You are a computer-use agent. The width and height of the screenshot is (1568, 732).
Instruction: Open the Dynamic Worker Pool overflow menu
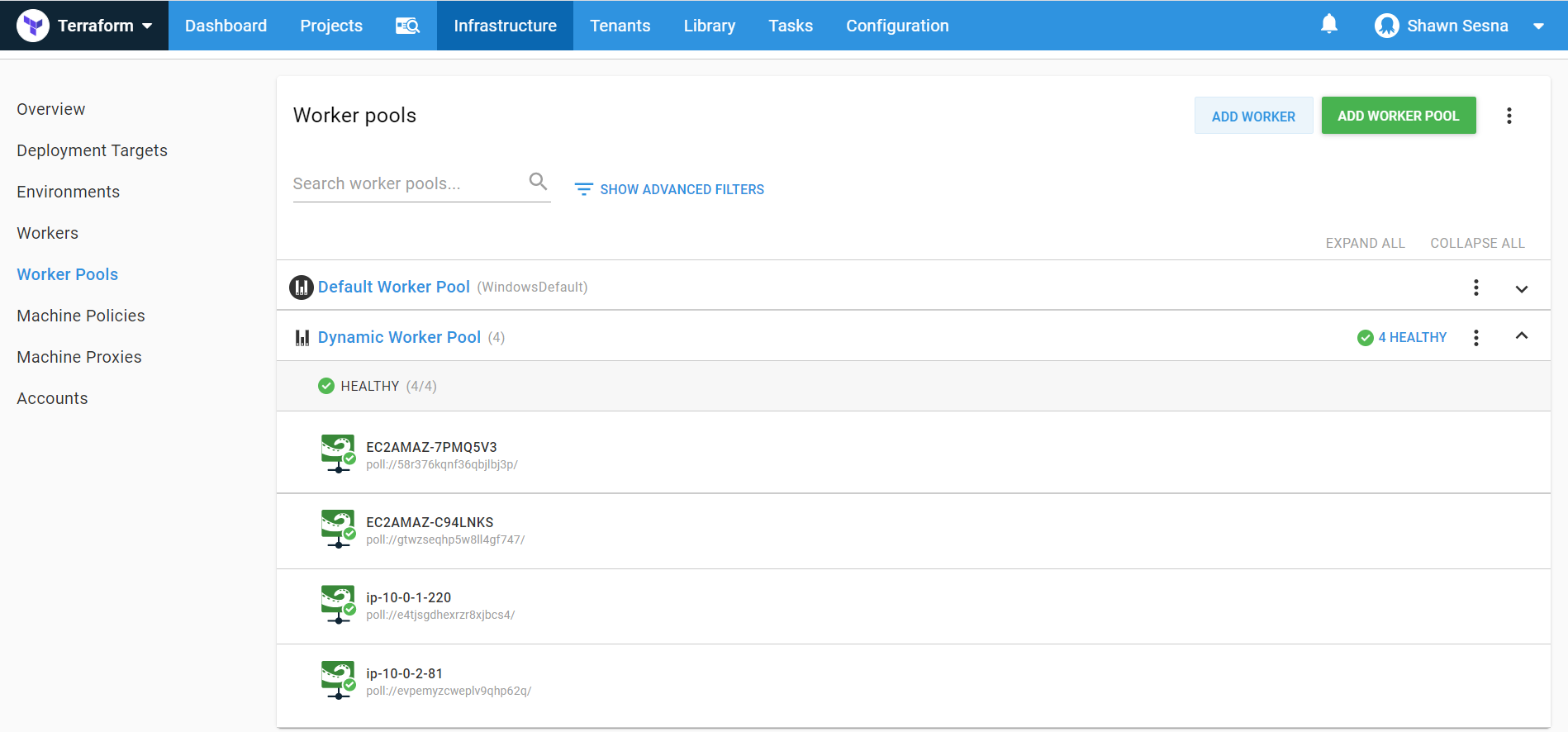pos(1475,338)
